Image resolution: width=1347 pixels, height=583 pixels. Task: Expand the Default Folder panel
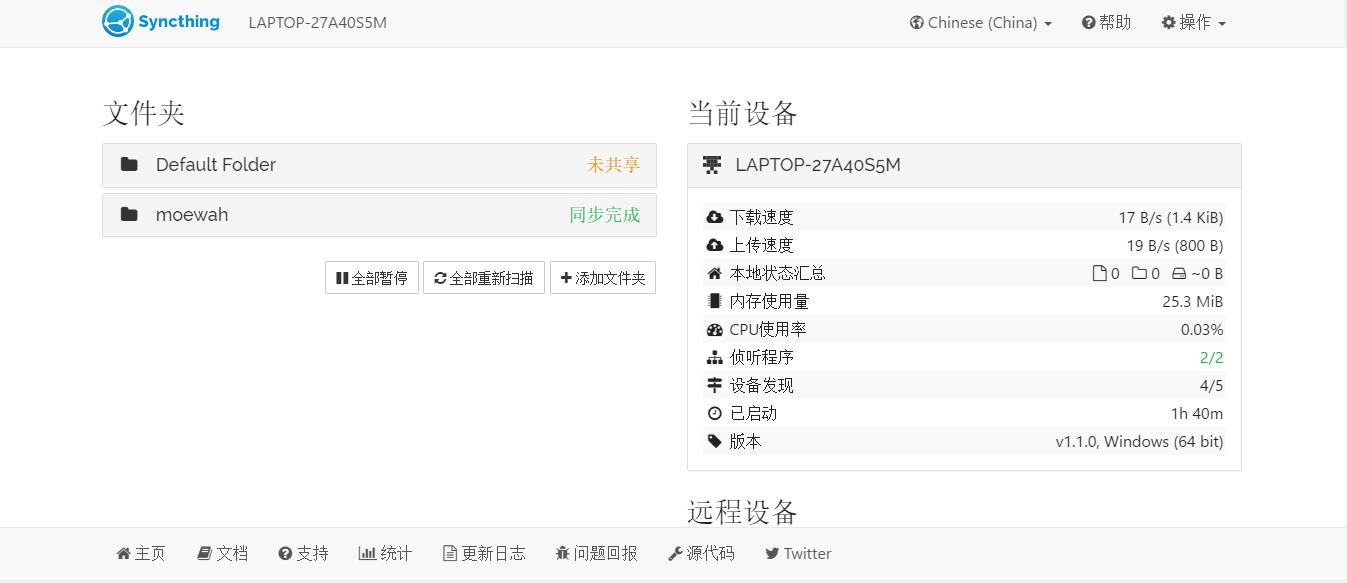(379, 165)
